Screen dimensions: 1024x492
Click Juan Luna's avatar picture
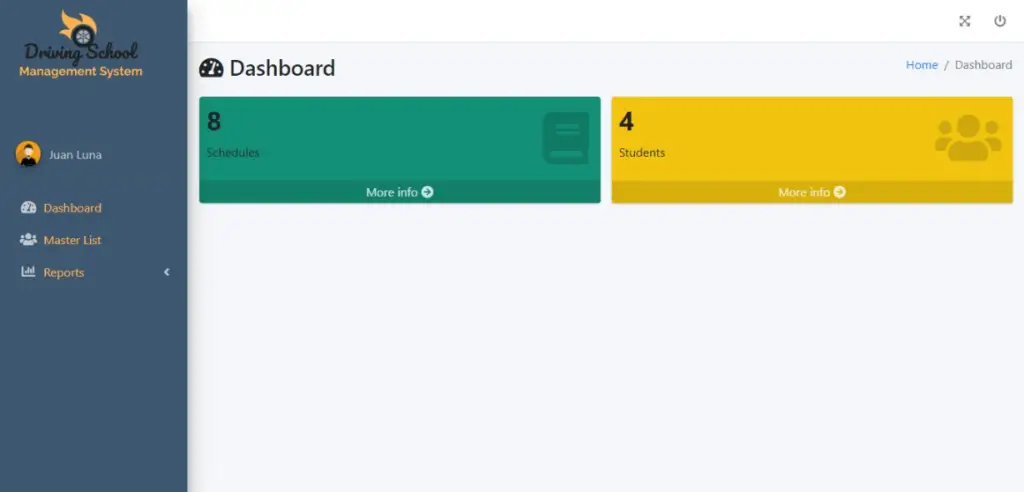coord(28,154)
